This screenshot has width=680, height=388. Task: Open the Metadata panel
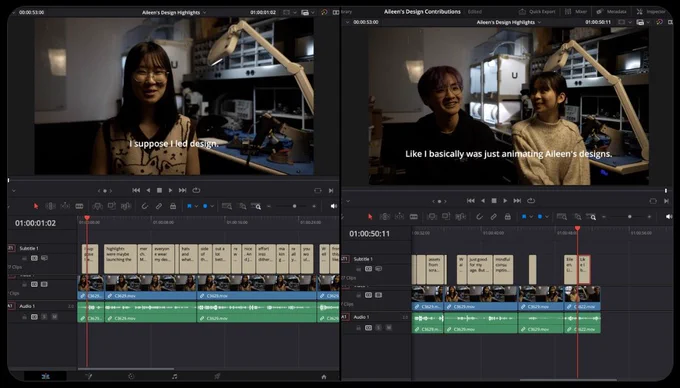(x=611, y=12)
